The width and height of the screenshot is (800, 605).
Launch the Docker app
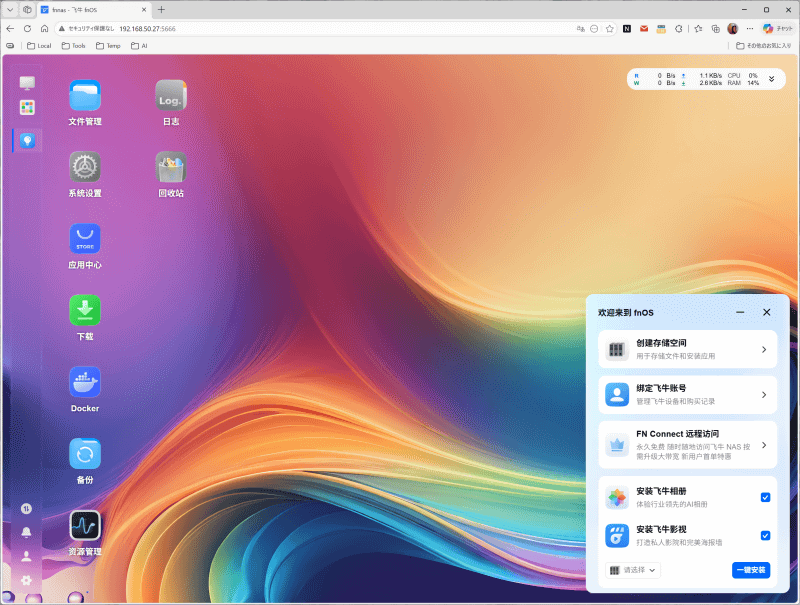tap(85, 389)
